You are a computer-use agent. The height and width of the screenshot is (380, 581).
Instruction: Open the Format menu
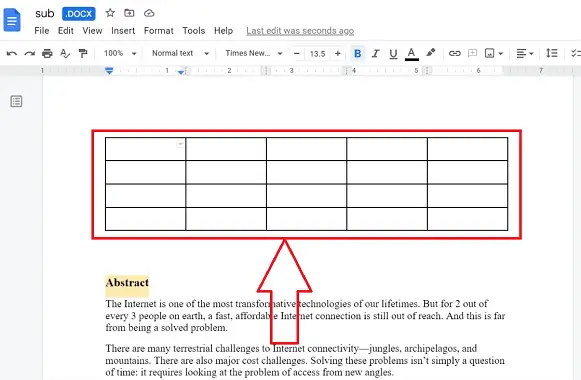pyautogui.click(x=159, y=31)
